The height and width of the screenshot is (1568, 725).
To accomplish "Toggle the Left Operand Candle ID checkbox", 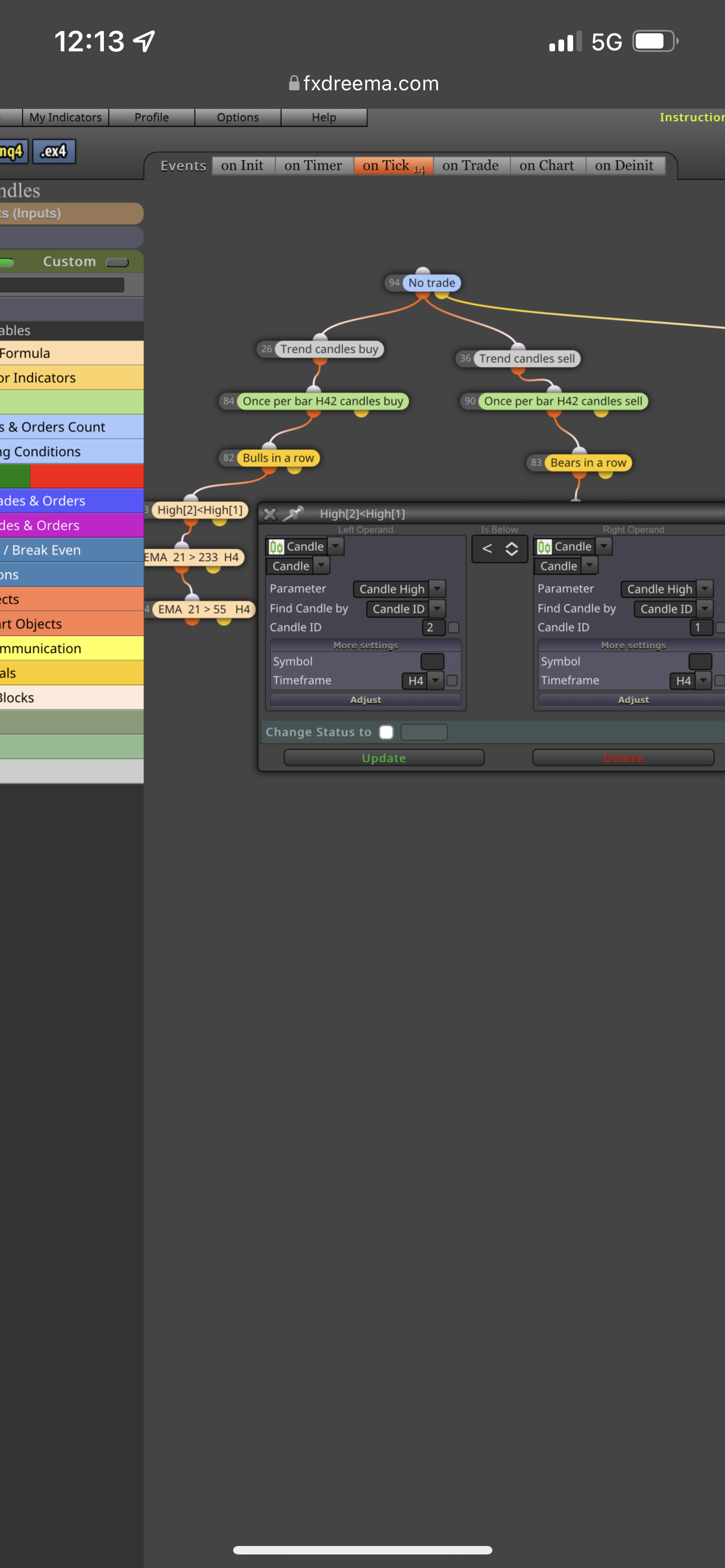I will pos(453,627).
